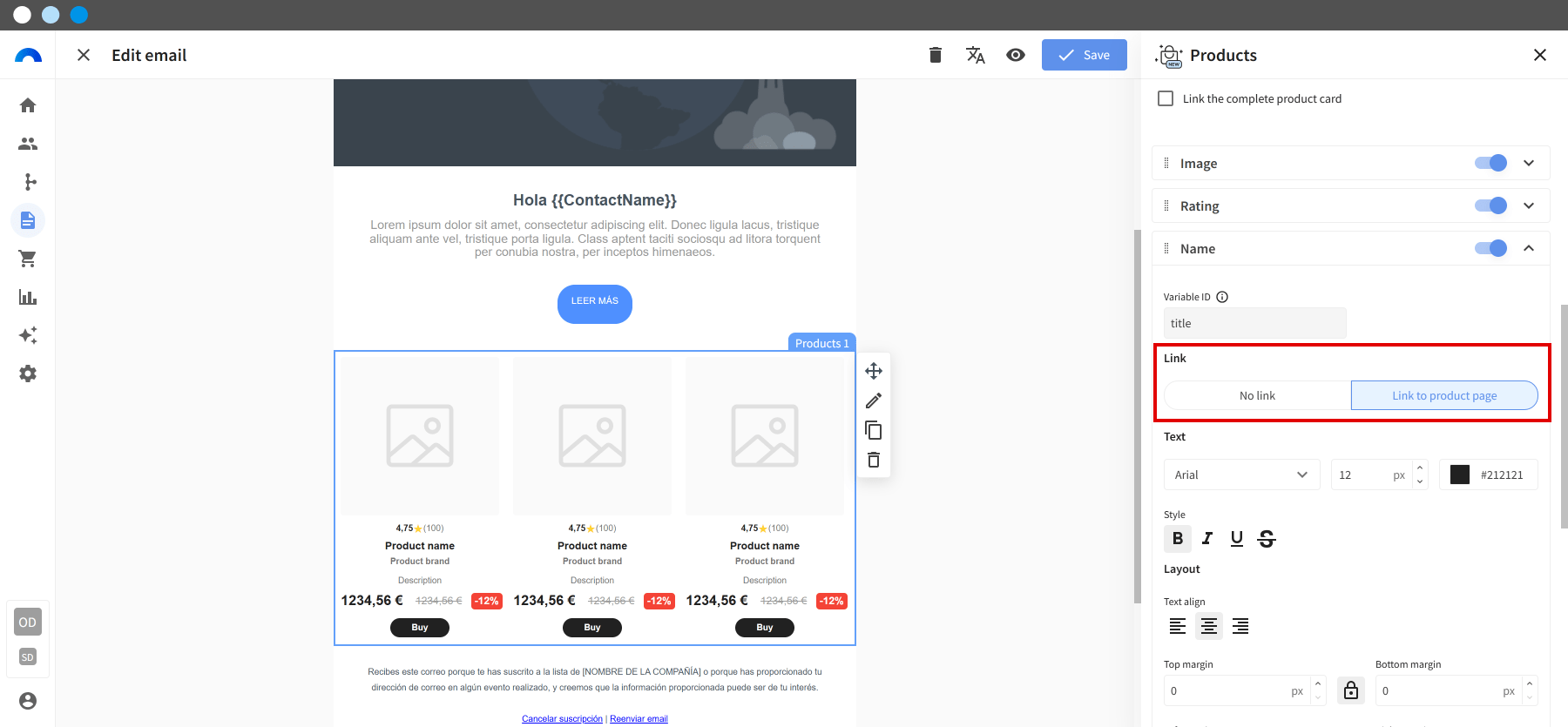
Task: Align text left
Action: click(1178, 626)
